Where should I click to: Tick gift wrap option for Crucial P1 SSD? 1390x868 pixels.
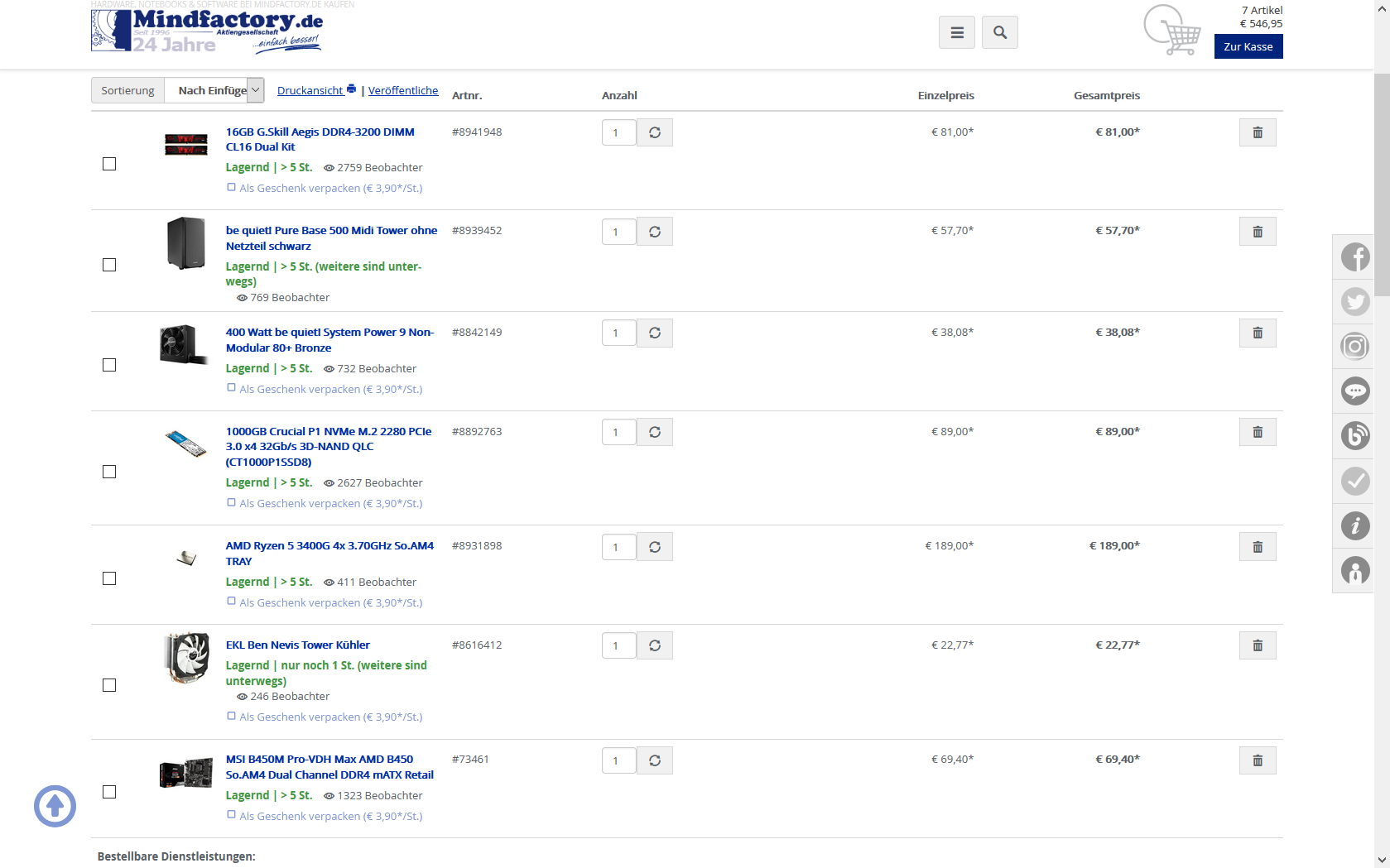[x=232, y=502]
